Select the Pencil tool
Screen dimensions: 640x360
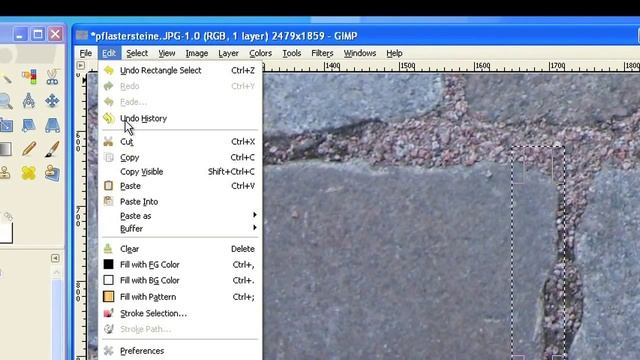[29, 149]
